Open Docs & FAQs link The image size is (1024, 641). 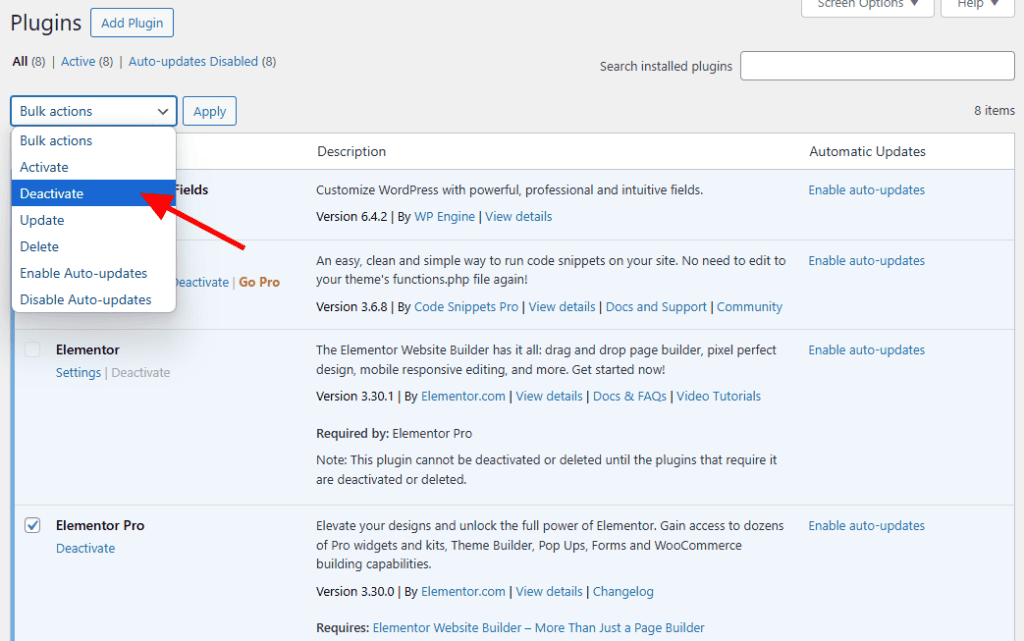point(630,396)
